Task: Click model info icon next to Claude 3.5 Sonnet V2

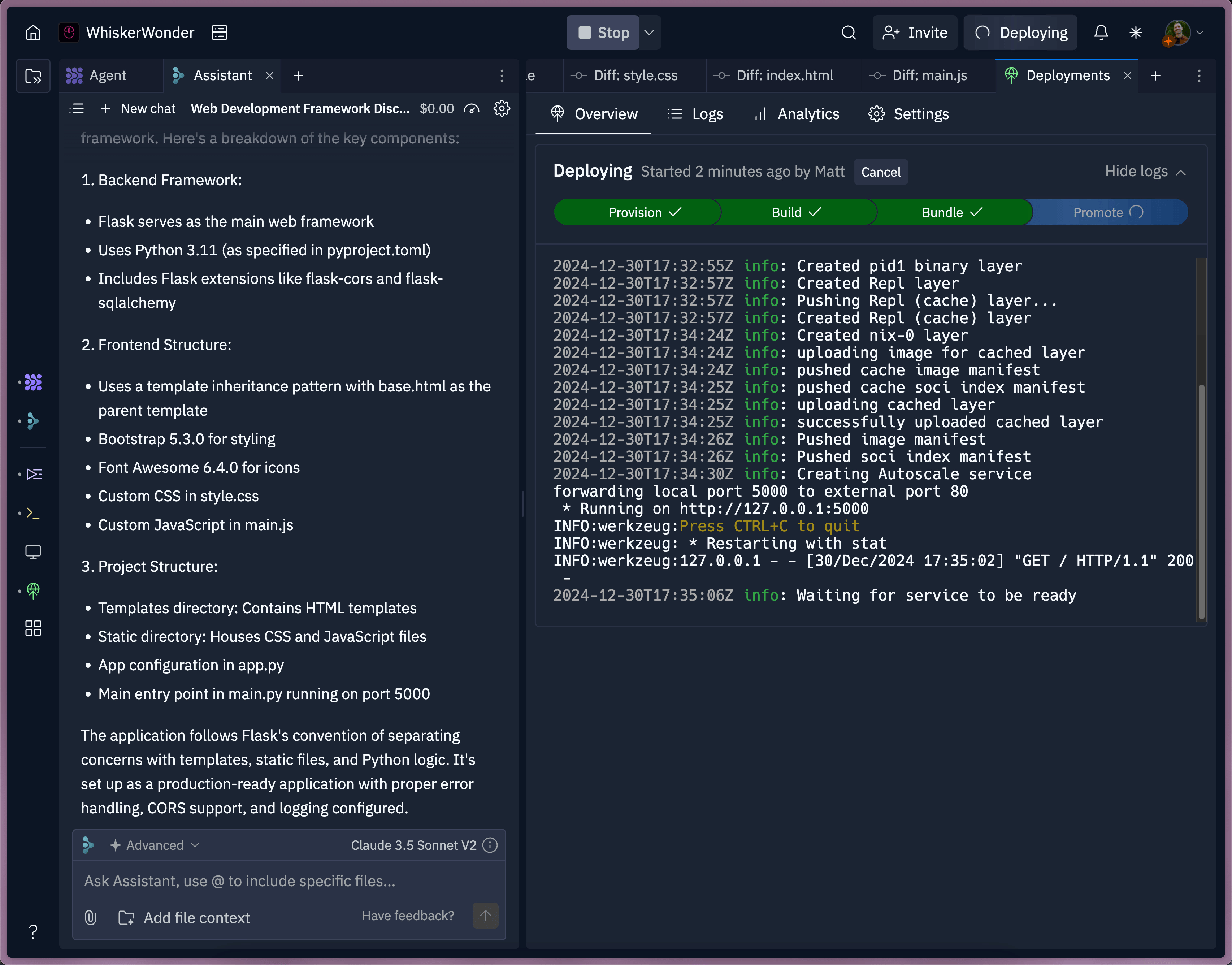Action: (490, 845)
